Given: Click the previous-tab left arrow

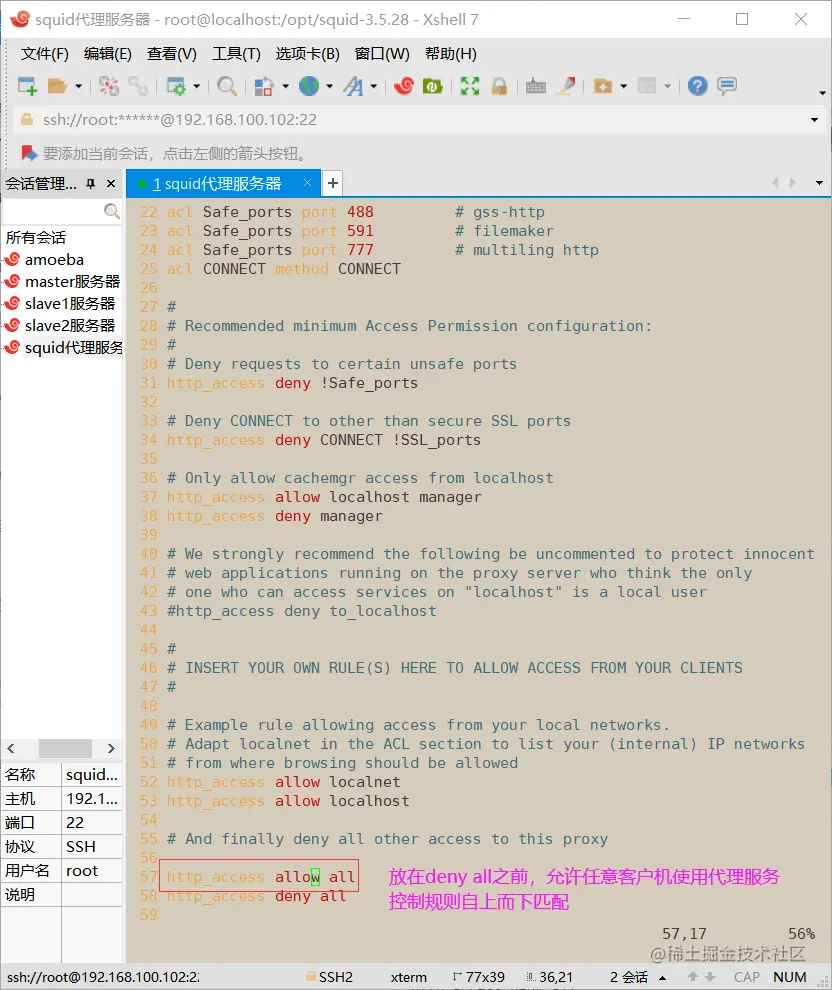Looking at the screenshot, I should point(775,183).
